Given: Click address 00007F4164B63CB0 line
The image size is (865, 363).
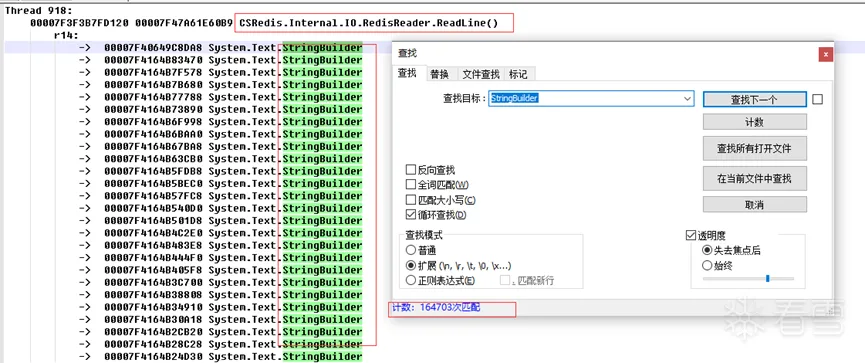Looking at the screenshot, I should coord(220,159).
